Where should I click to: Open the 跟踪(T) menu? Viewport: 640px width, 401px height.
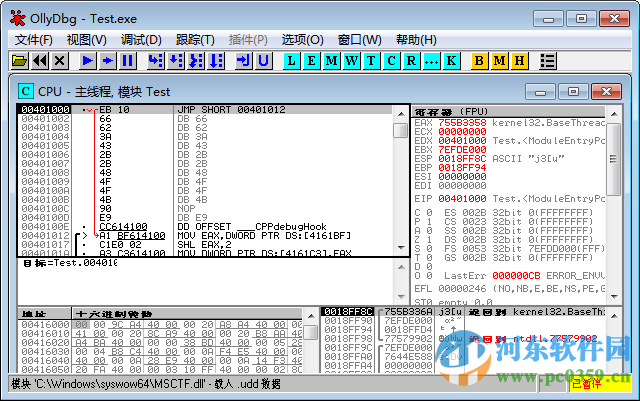pos(195,40)
